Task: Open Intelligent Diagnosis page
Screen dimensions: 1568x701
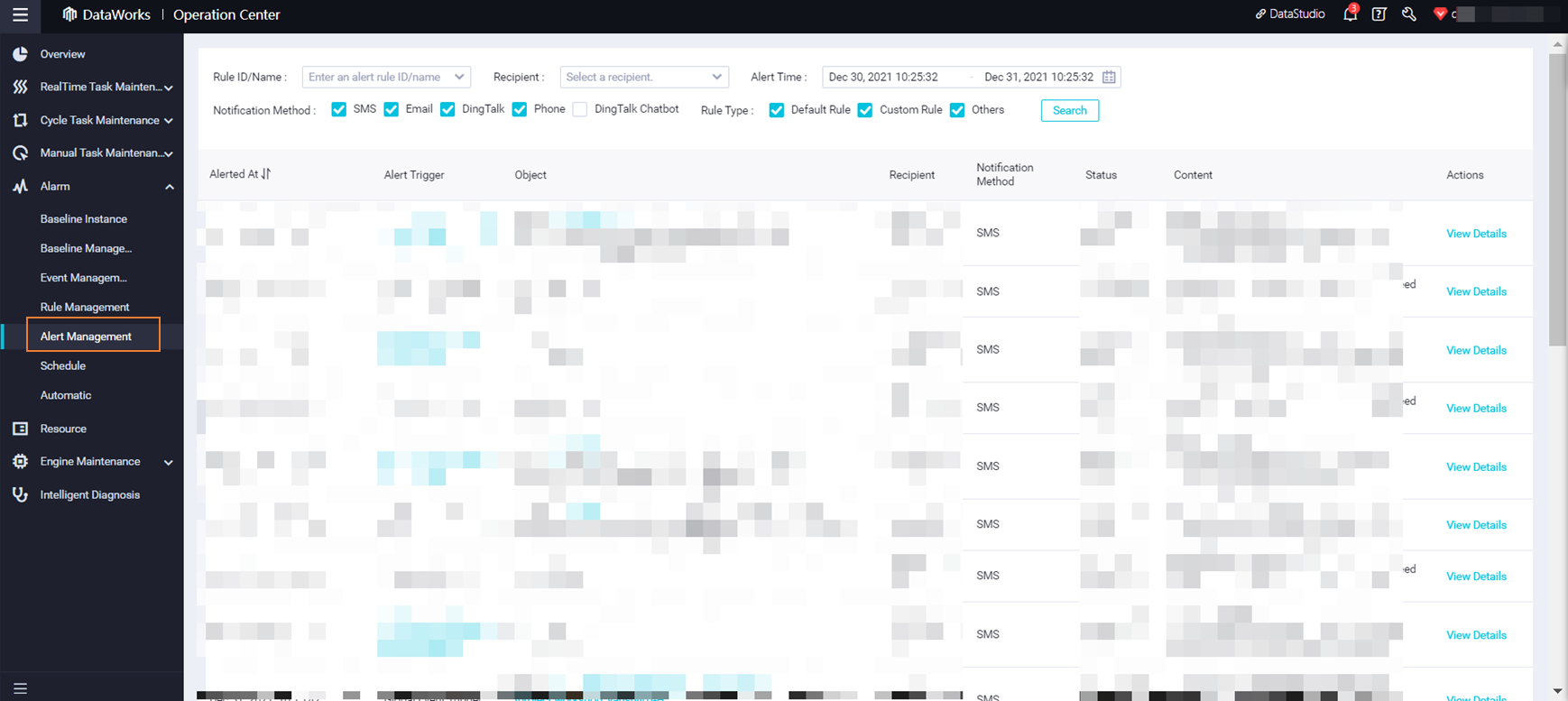Action: [89, 494]
